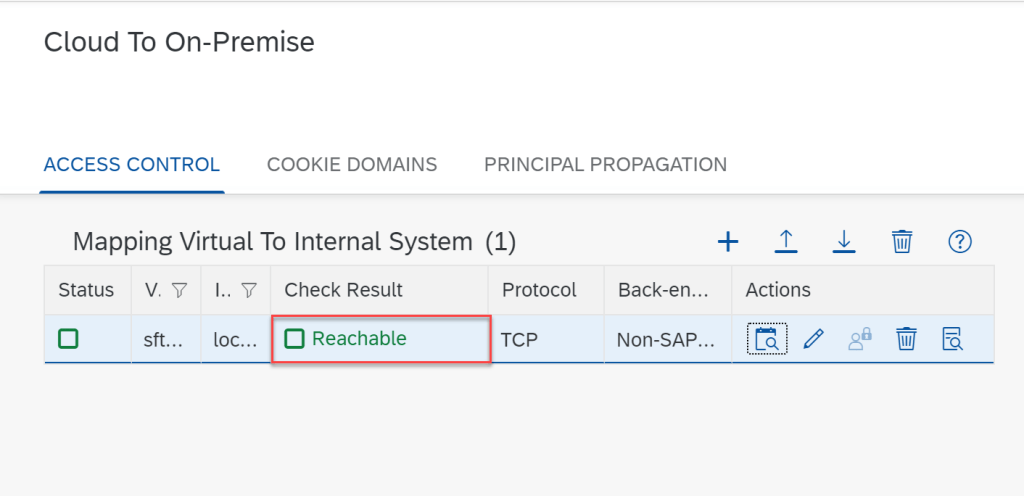Click the import system mappings upload icon

click(x=786, y=241)
